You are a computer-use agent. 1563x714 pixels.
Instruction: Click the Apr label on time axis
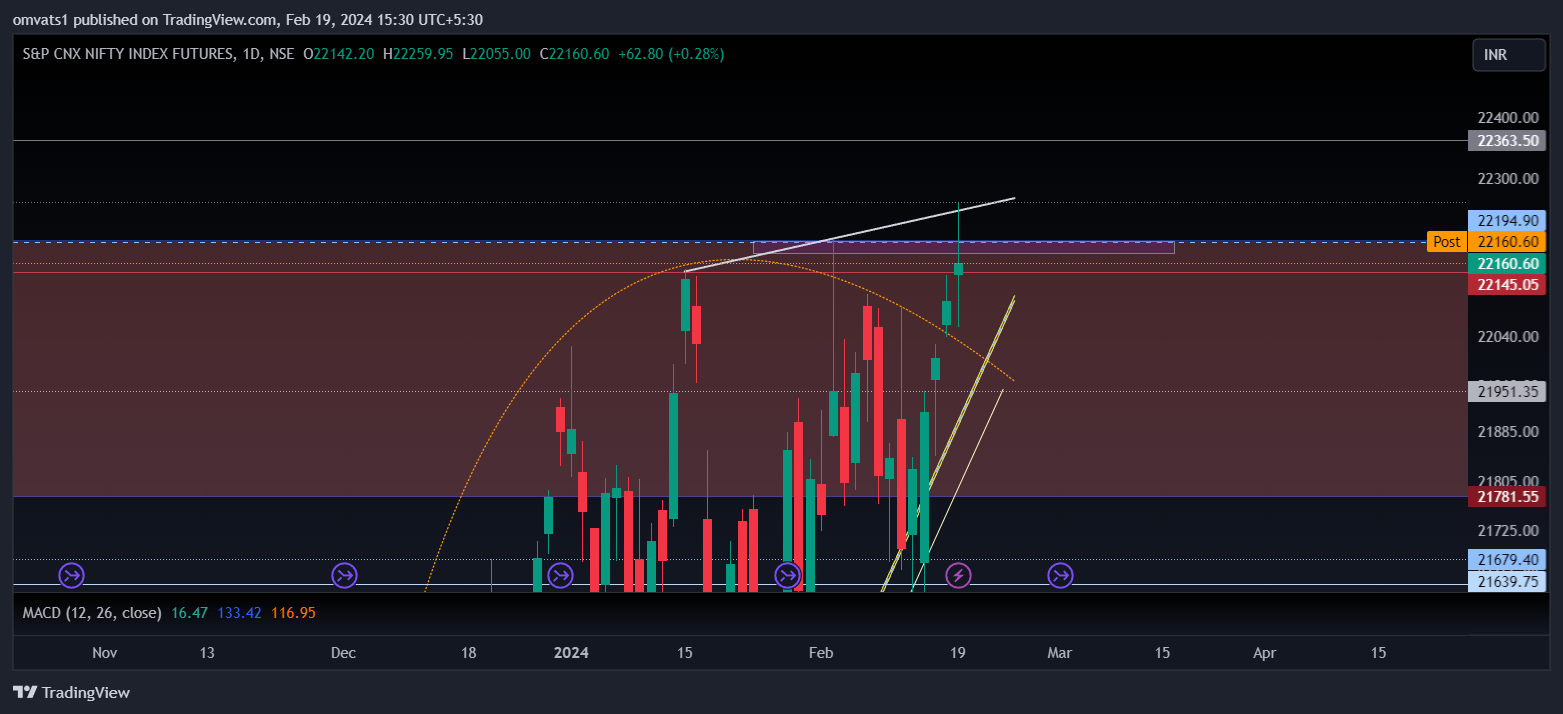(x=1265, y=653)
